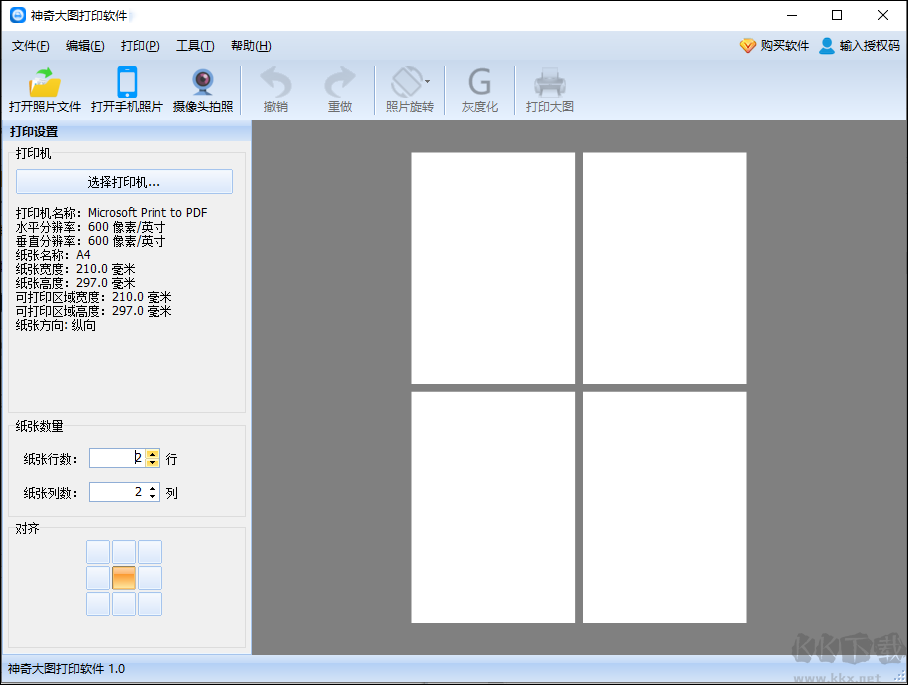Decrease paper column count with down arrow
Image resolution: width=908 pixels, height=685 pixels.
click(x=152, y=497)
